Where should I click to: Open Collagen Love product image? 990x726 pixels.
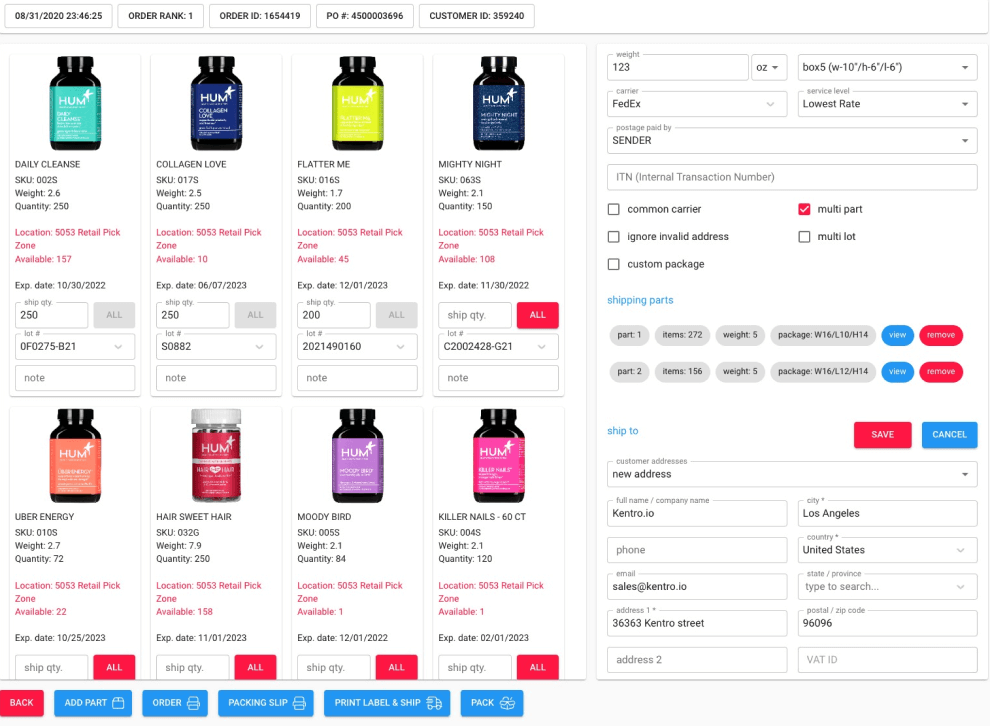point(217,103)
